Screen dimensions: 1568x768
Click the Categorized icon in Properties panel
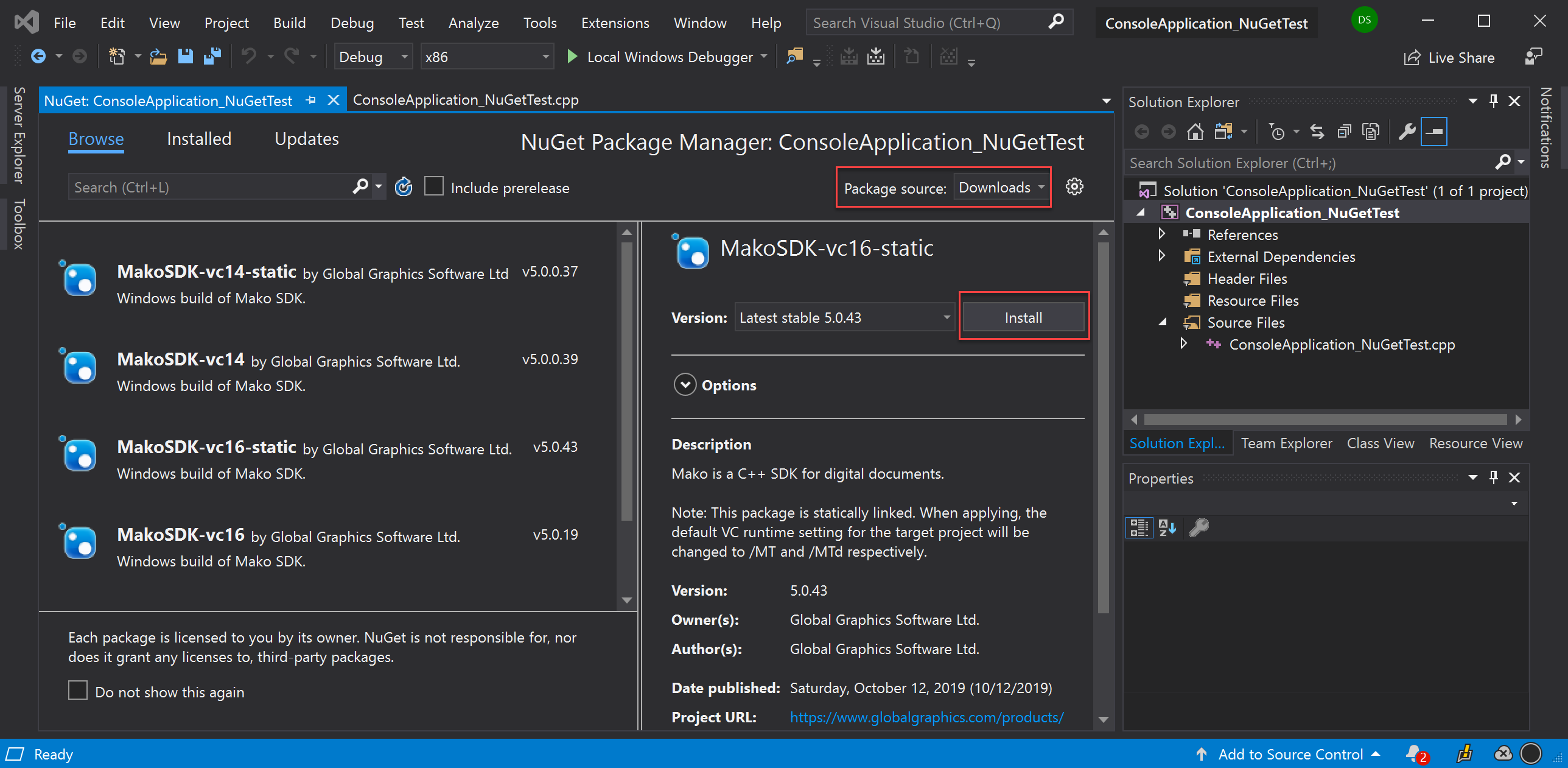[1138, 527]
